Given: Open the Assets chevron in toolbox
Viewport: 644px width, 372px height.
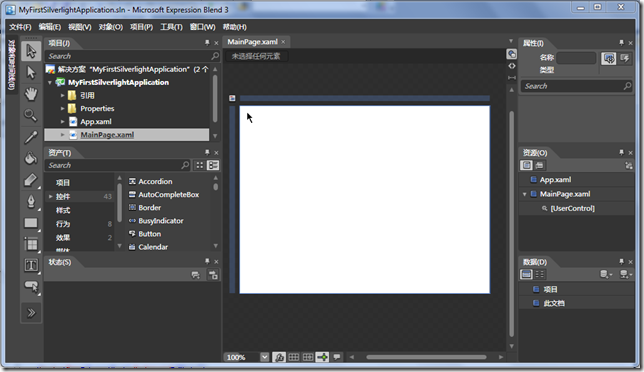Looking at the screenshot, I should [31, 313].
